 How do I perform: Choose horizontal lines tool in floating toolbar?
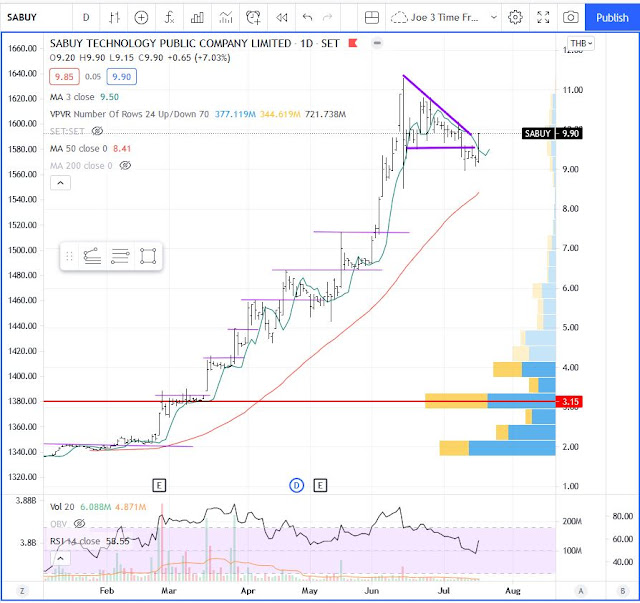[120, 256]
